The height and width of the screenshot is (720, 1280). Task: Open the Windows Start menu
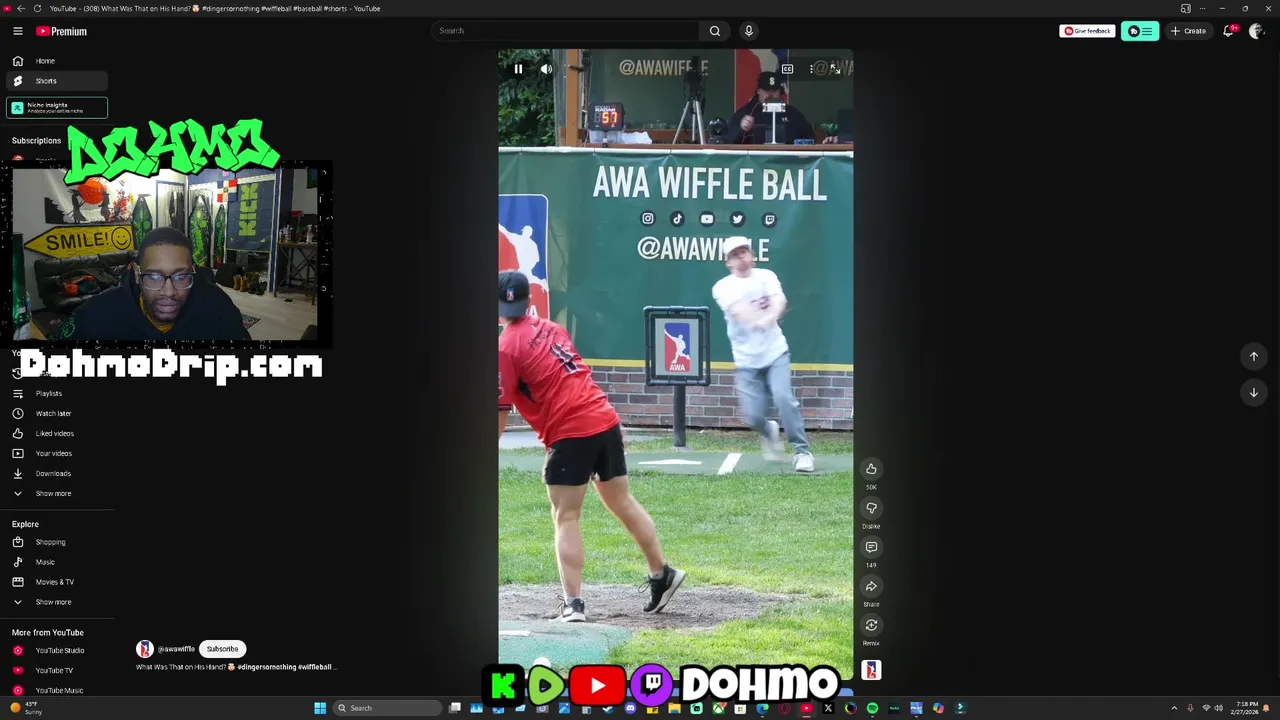pyautogui.click(x=320, y=708)
